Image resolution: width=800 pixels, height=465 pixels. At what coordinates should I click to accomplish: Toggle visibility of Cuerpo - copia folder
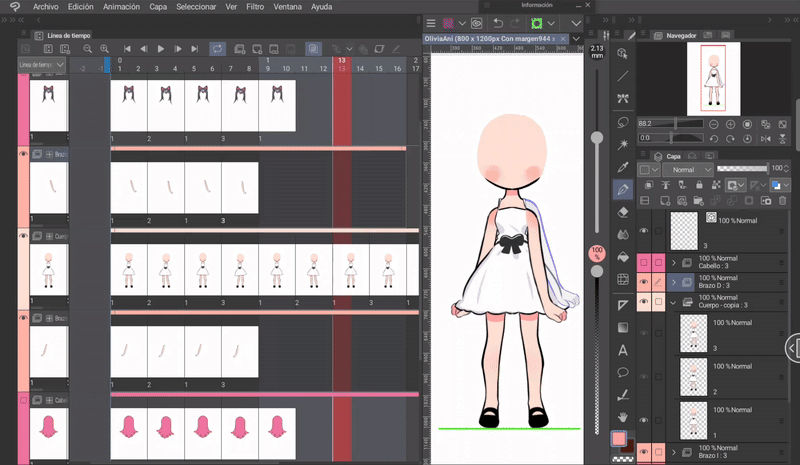pyautogui.click(x=643, y=302)
